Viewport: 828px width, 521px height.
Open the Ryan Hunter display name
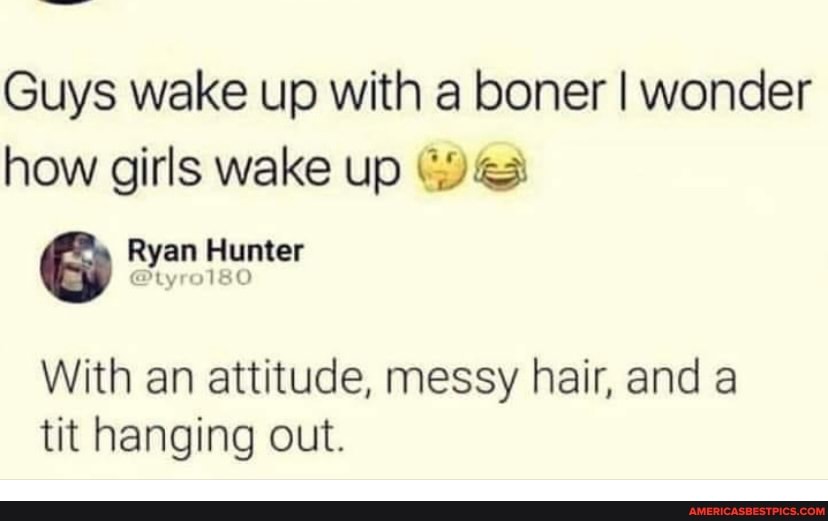(215, 250)
